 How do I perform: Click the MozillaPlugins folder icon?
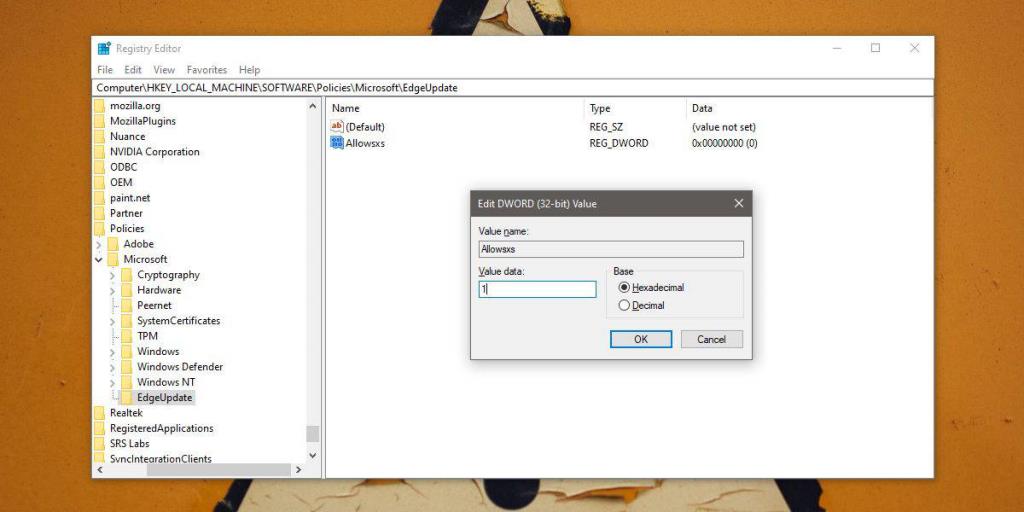pyautogui.click(x=99, y=121)
